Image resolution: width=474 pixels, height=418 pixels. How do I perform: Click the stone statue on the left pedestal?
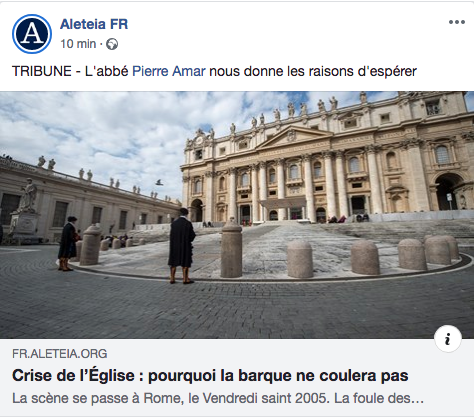[x=28, y=196]
